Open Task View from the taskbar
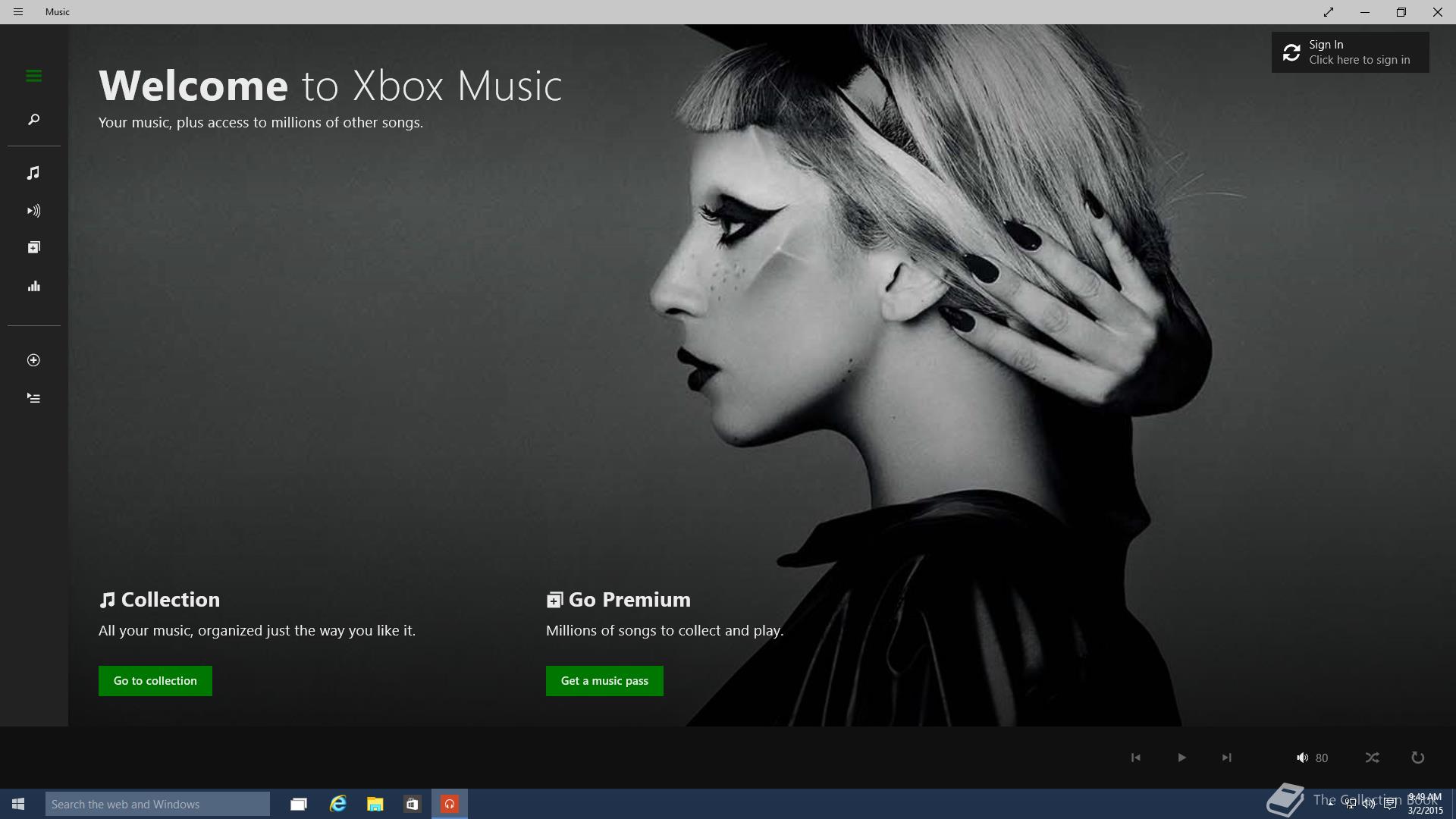 [x=299, y=804]
